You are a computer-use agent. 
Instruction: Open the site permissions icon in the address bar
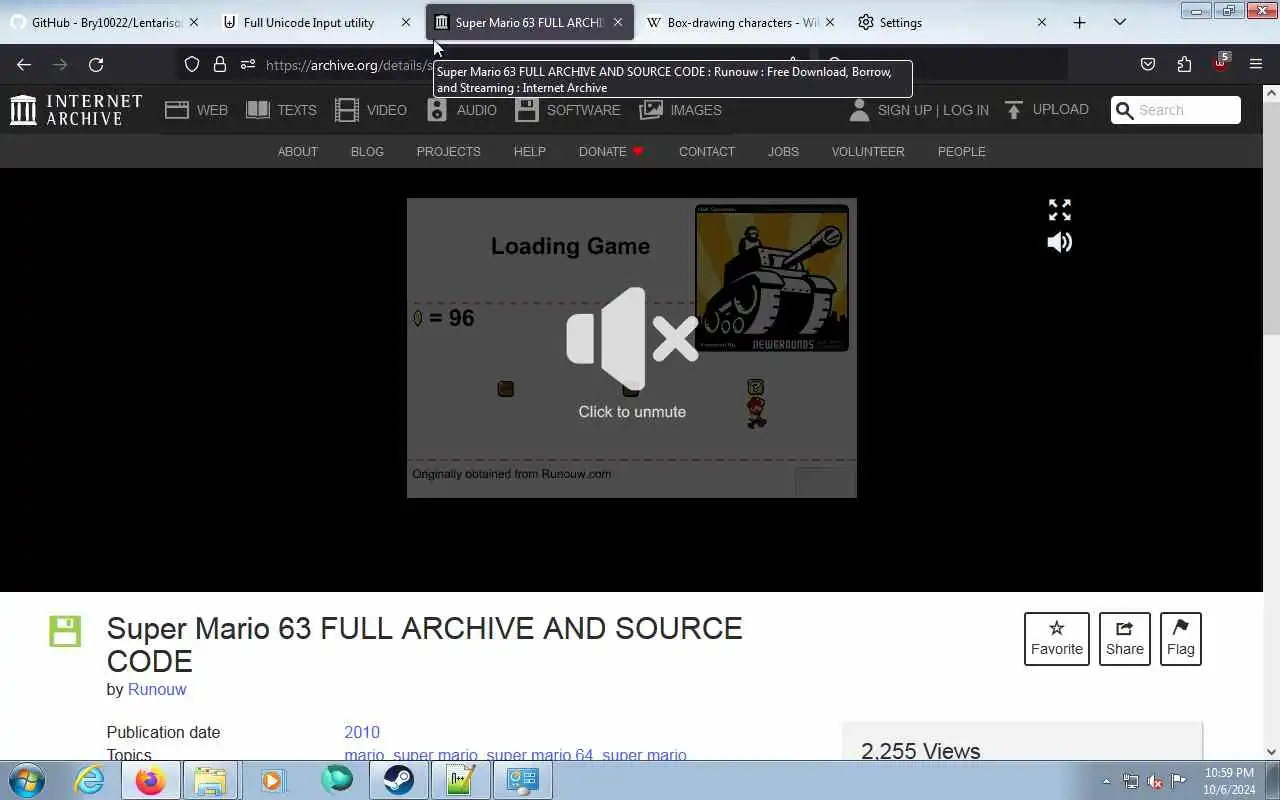tap(247, 64)
